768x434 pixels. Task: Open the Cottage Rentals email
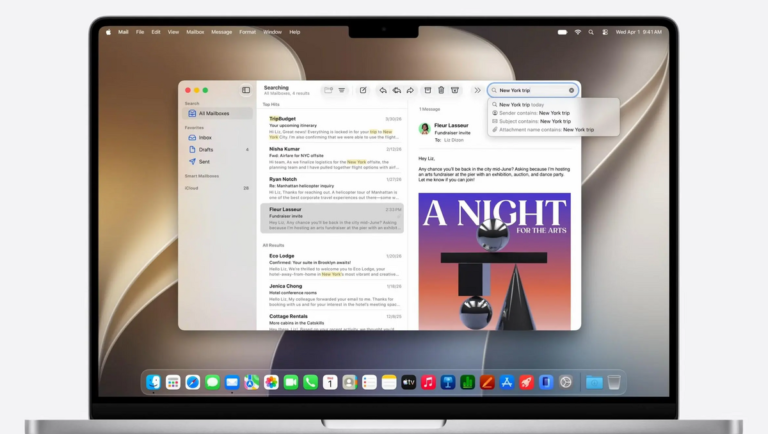(332, 321)
